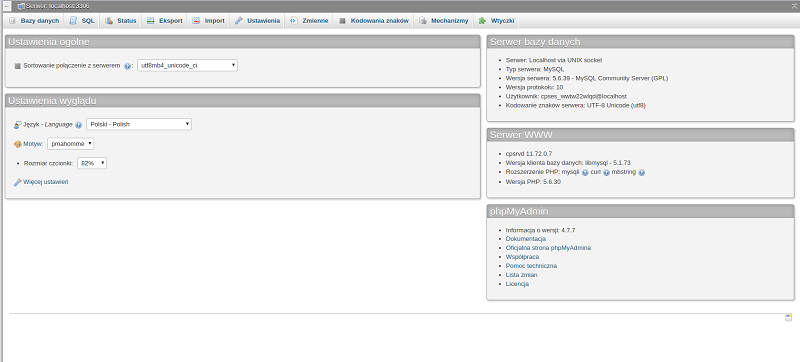Screen dimensions: 800x362
Task: Open the Współpraca link
Action: [522, 257]
